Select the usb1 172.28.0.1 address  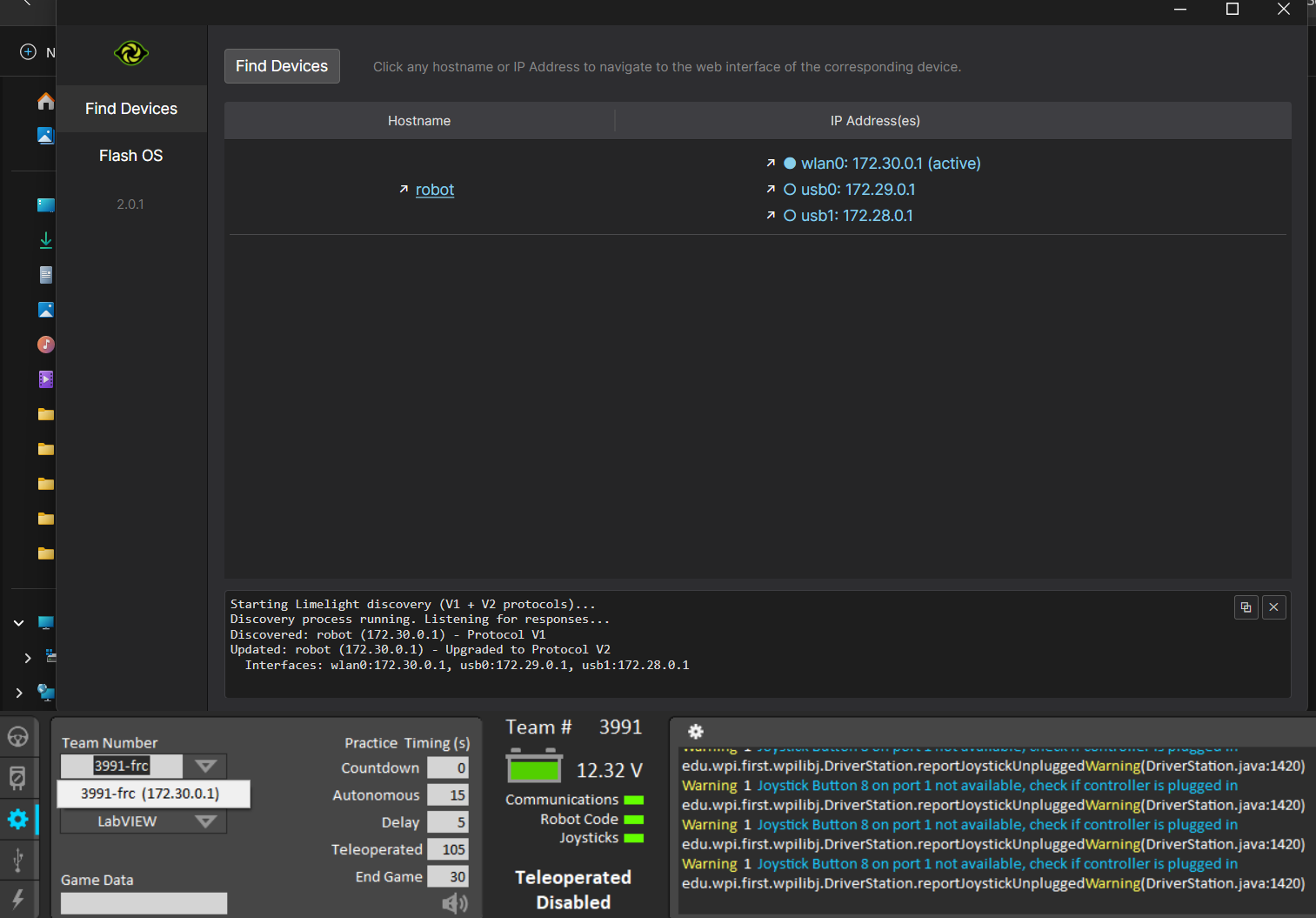[x=857, y=216]
